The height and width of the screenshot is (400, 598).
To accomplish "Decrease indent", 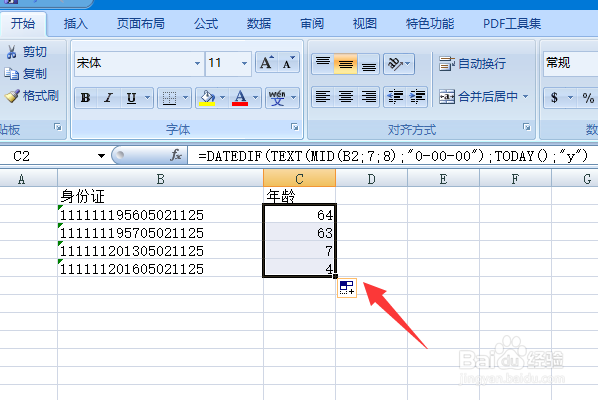I will [395, 97].
